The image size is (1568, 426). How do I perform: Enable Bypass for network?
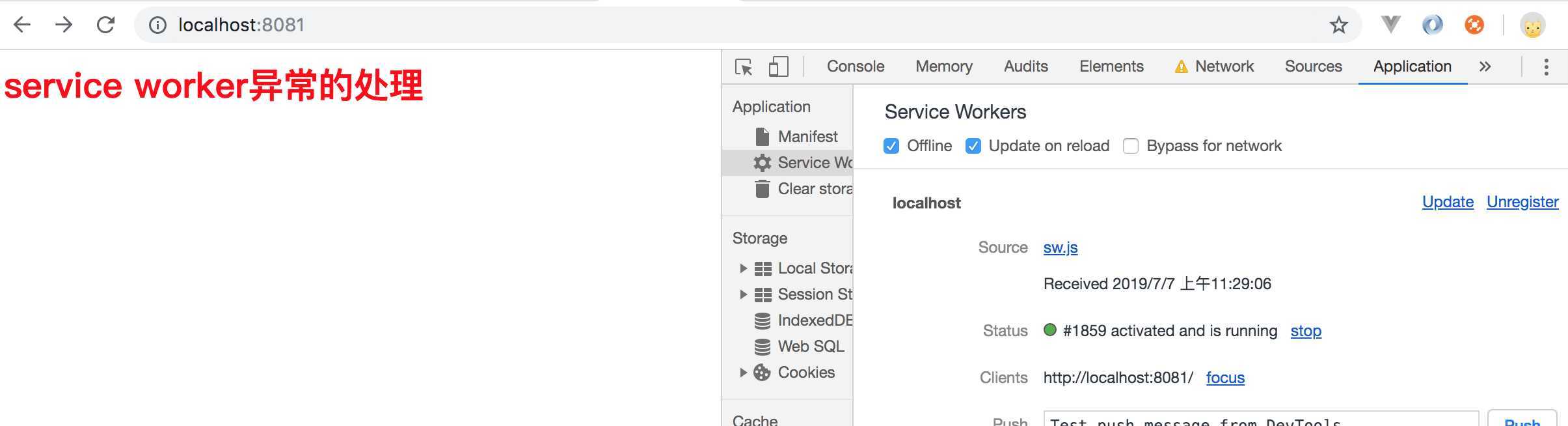1131,146
